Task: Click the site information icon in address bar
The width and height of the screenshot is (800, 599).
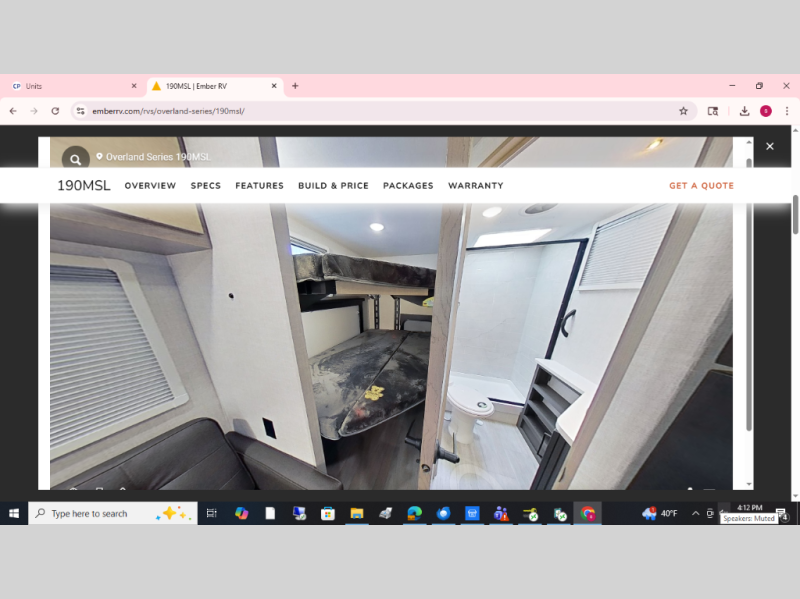Action: (81, 111)
